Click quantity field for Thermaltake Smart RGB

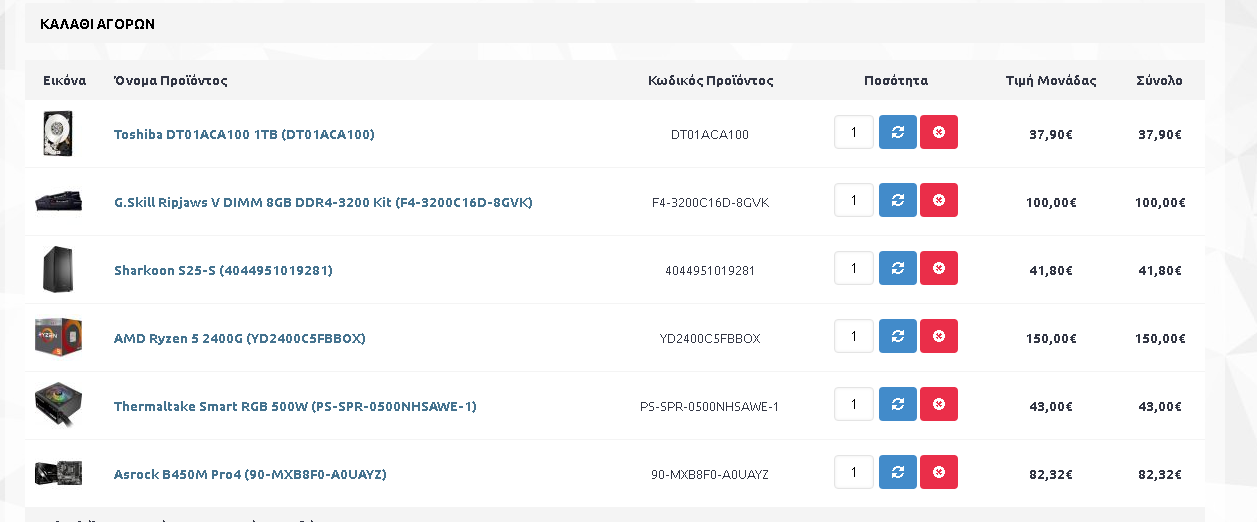(x=854, y=404)
